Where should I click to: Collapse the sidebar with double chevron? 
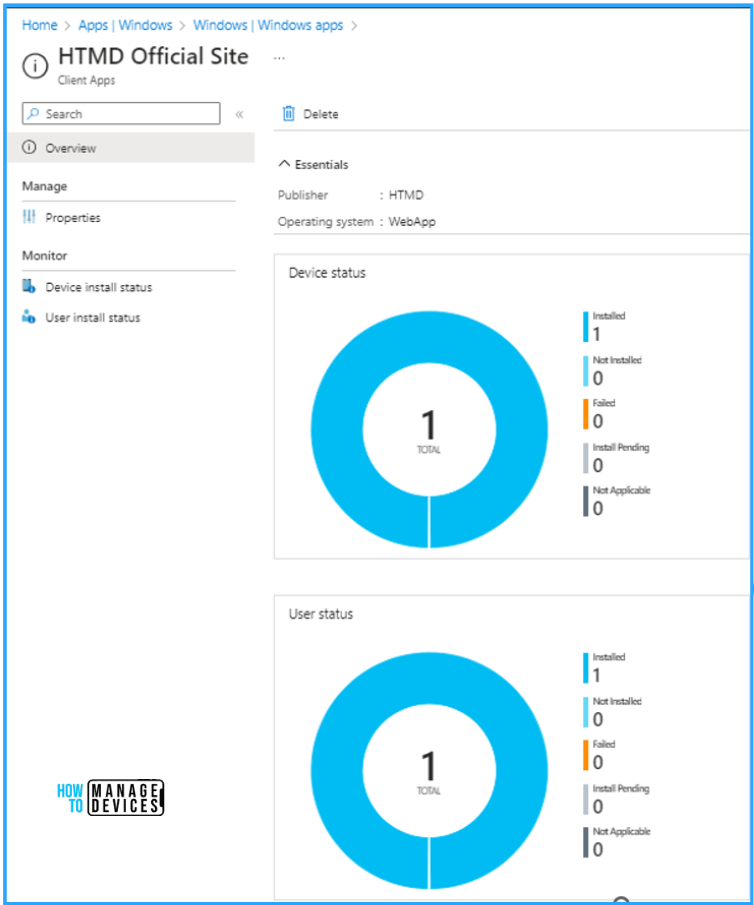click(239, 114)
